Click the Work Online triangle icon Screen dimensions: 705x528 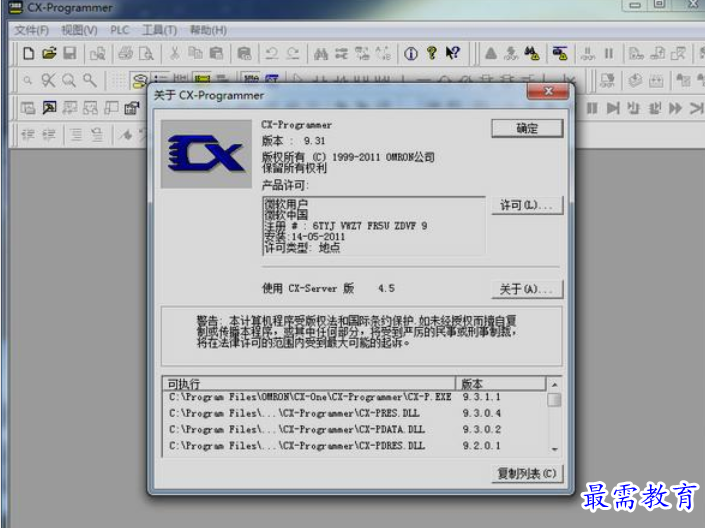(x=491, y=54)
